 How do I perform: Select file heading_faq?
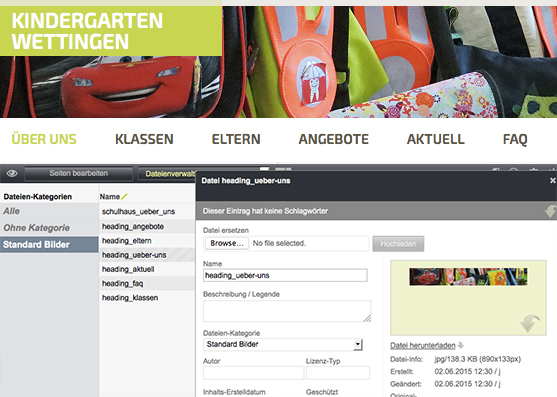coord(147,283)
